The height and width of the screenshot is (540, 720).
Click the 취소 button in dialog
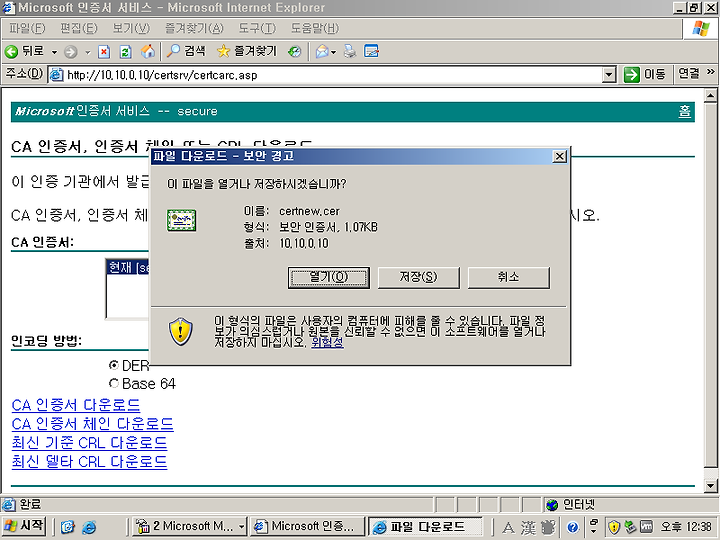(508, 277)
